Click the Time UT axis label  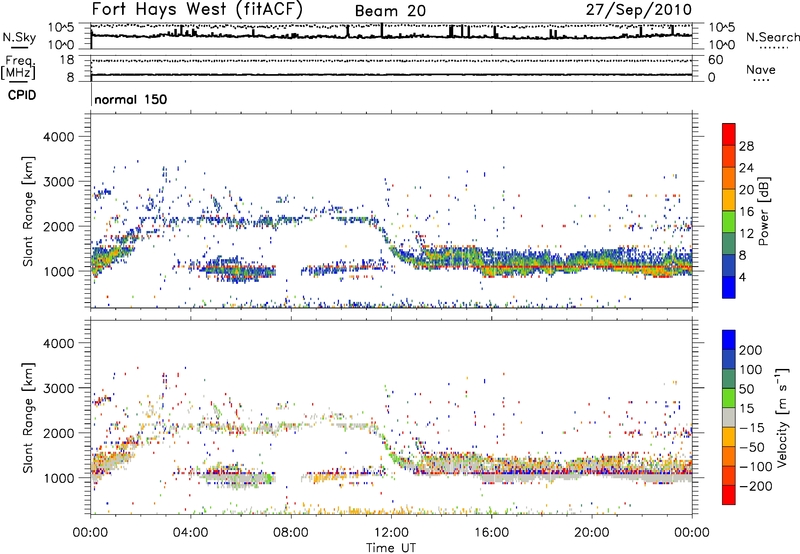391,548
